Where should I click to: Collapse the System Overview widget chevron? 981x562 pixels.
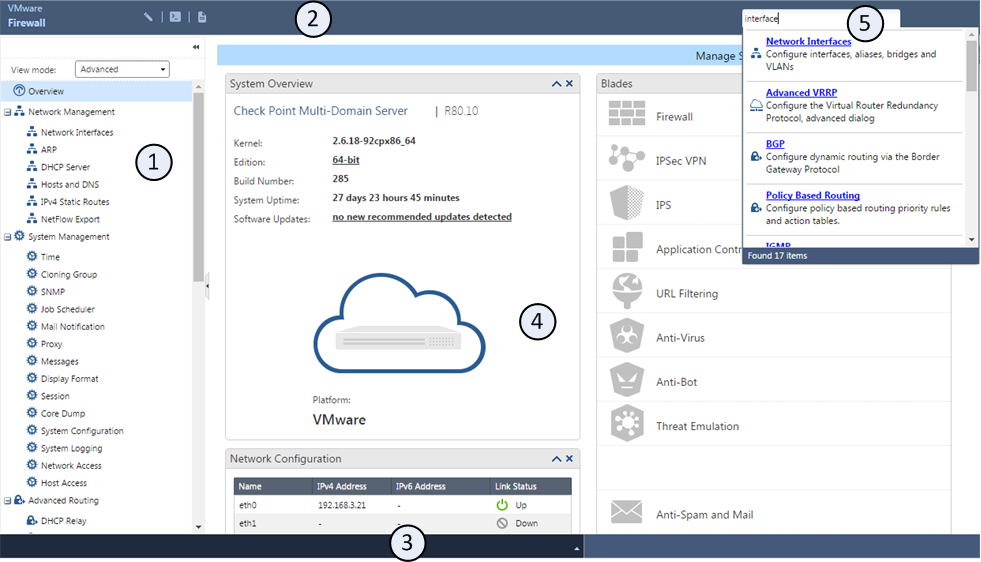click(556, 84)
